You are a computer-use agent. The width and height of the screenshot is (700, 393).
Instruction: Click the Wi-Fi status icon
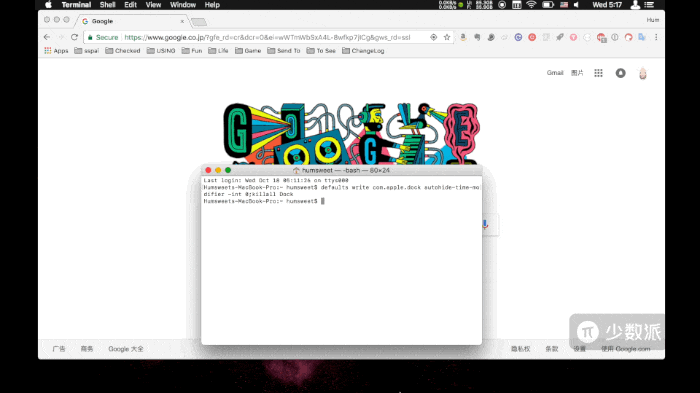(531, 5)
